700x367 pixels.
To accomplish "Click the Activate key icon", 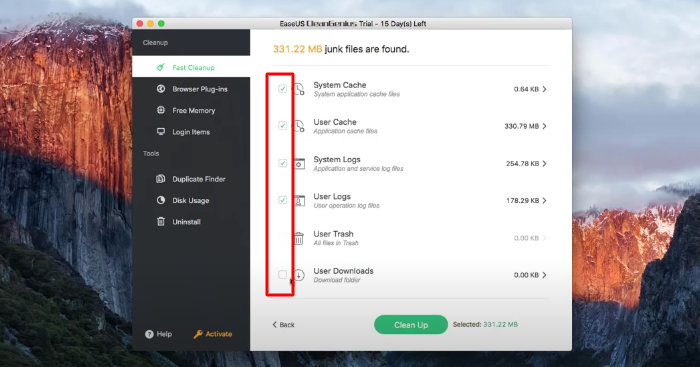I will click(x=198, y=334).
